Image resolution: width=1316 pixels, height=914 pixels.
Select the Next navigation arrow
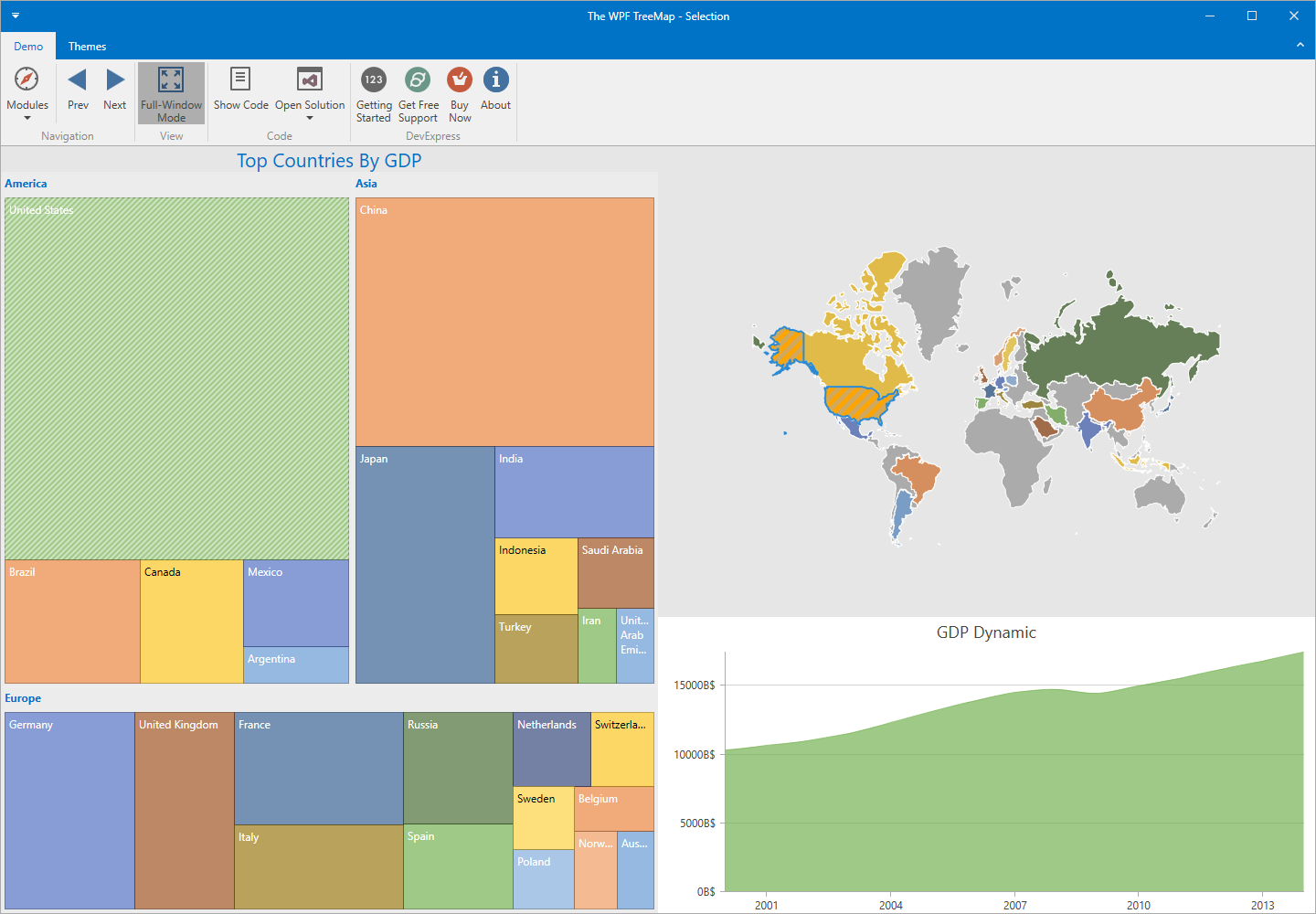[114, 87]
